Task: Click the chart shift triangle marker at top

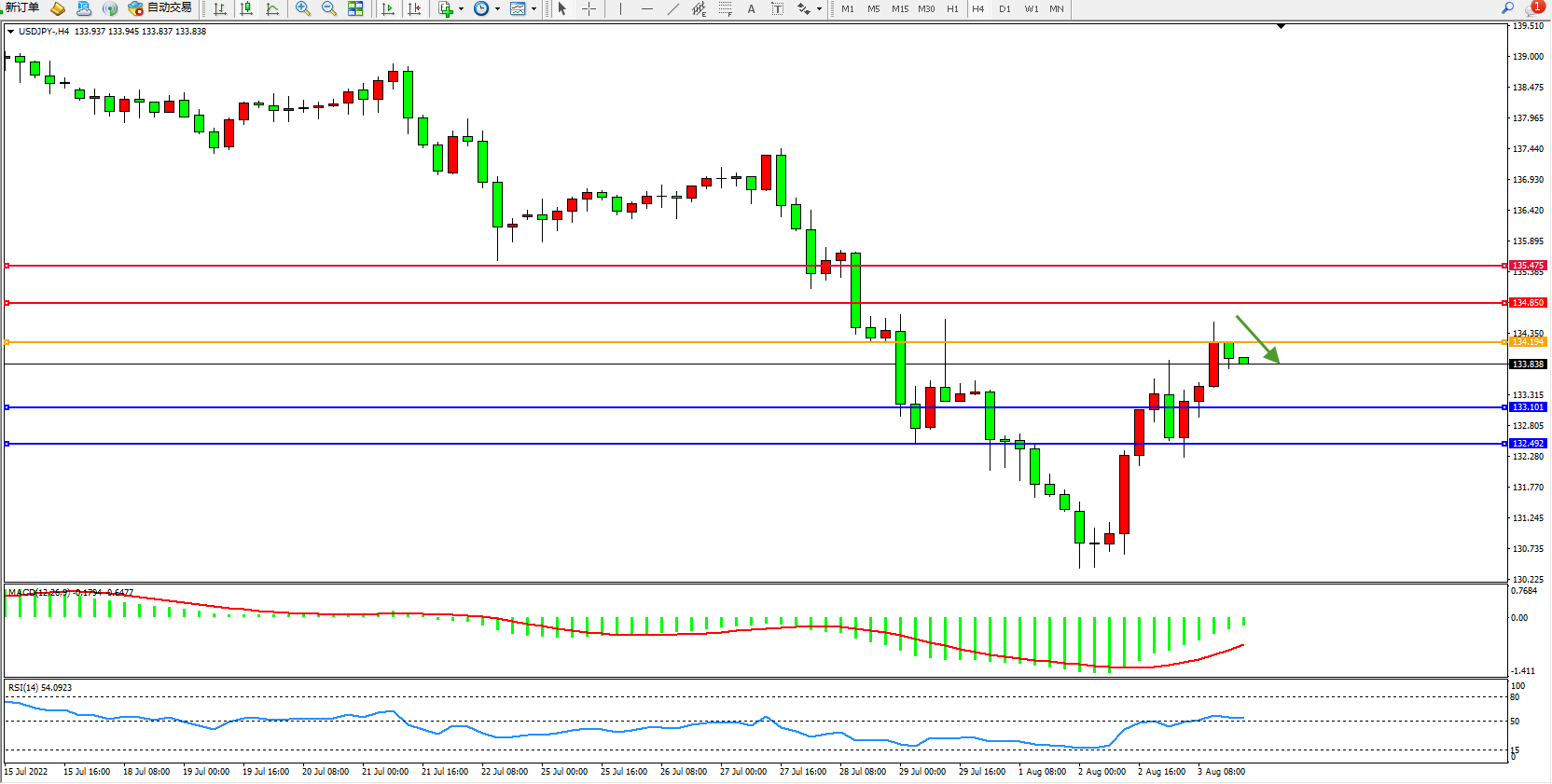Action: [1281, 26]
